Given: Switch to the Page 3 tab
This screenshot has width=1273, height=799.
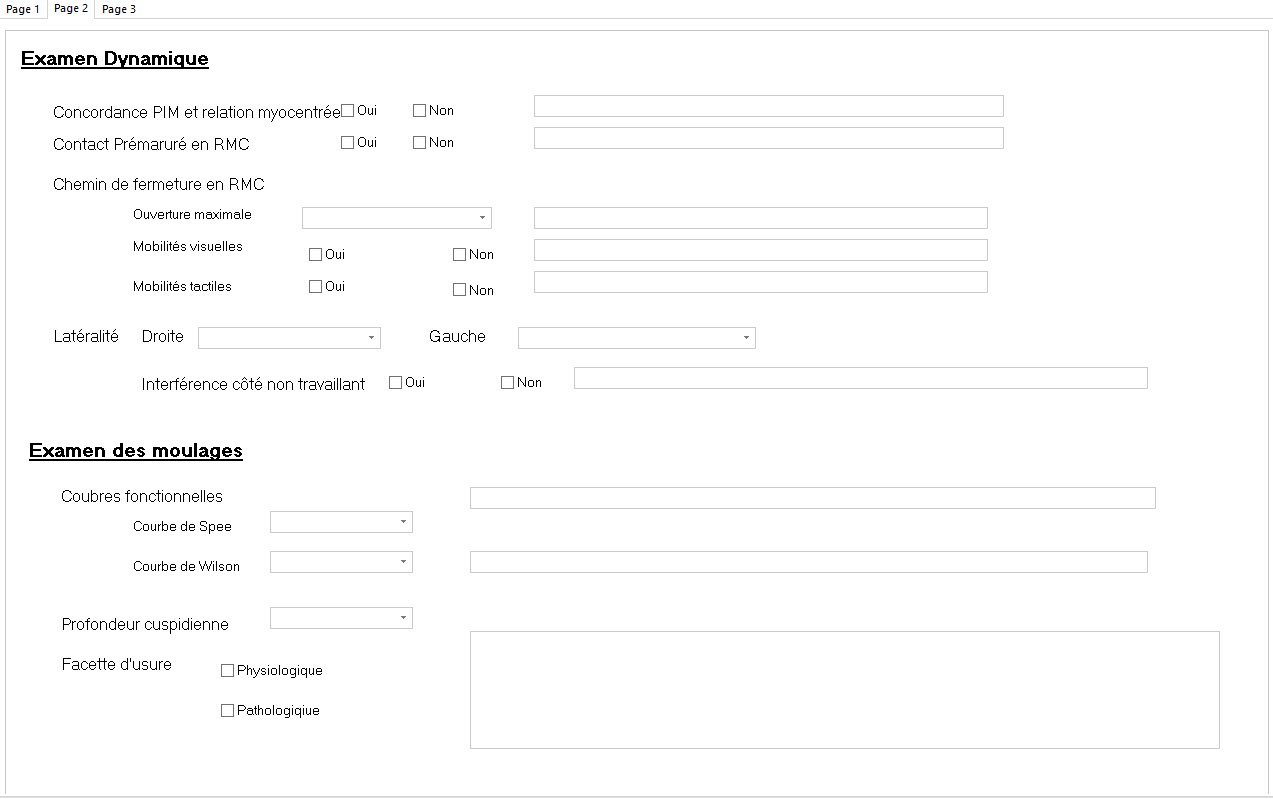Looking at the screenshot, I should tap(119, 8).
